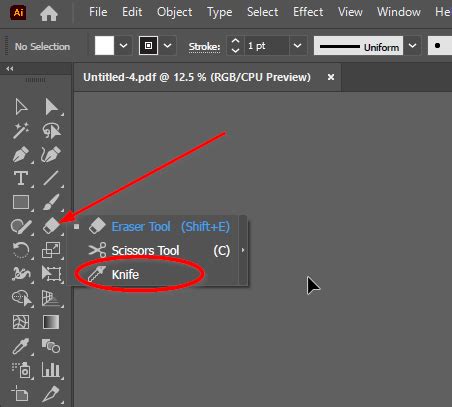Screen dimensions: 452x407
Task: Open the Object menu
Action: (175, 12)
